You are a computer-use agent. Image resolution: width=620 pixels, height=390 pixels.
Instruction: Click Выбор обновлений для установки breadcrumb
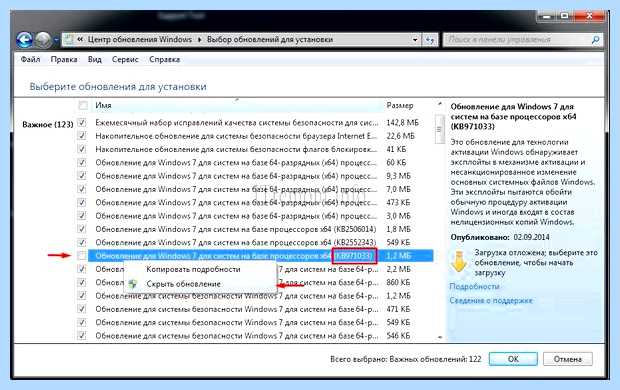point(270,40)
